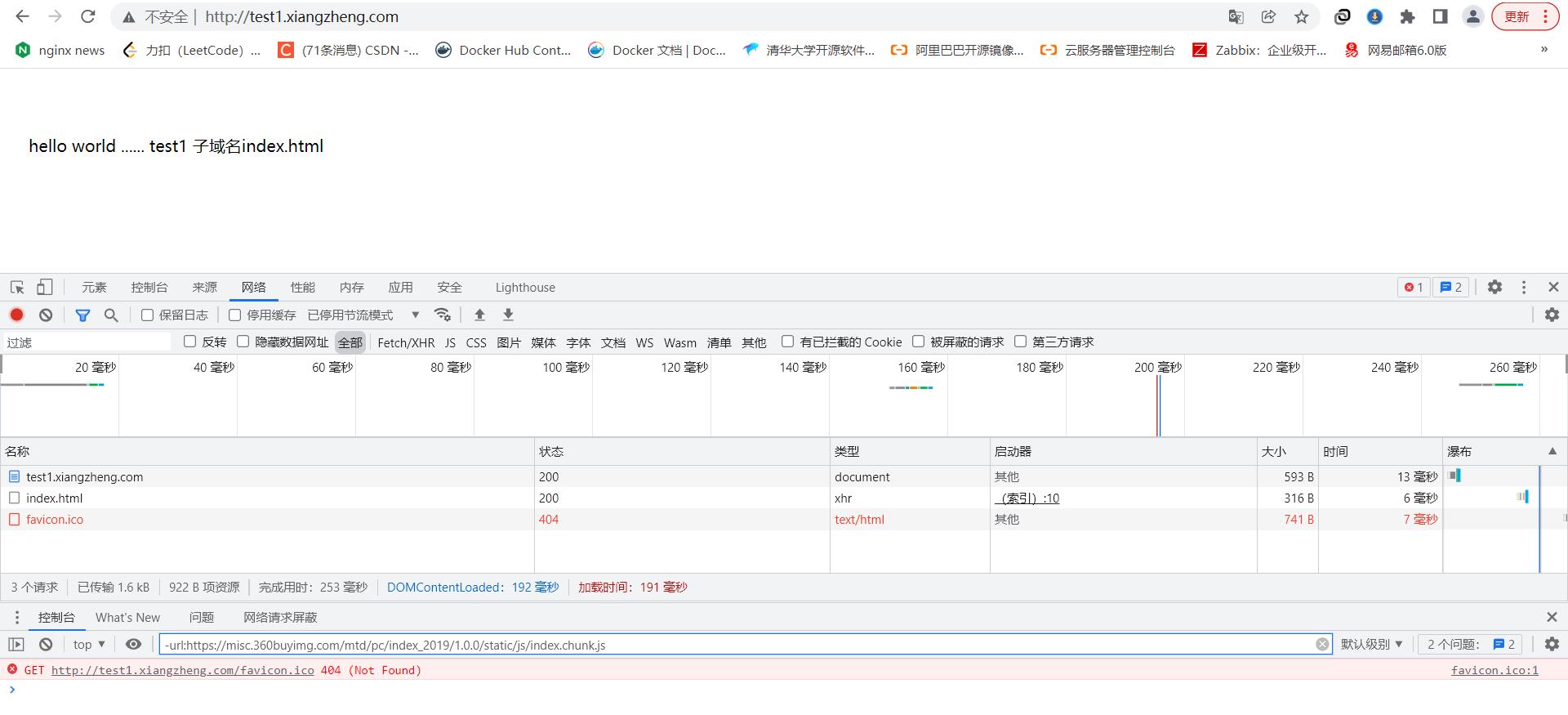Click the errors count badge 1
The height and width of the screenshot is (715, 1568).
click(1414, 287)
